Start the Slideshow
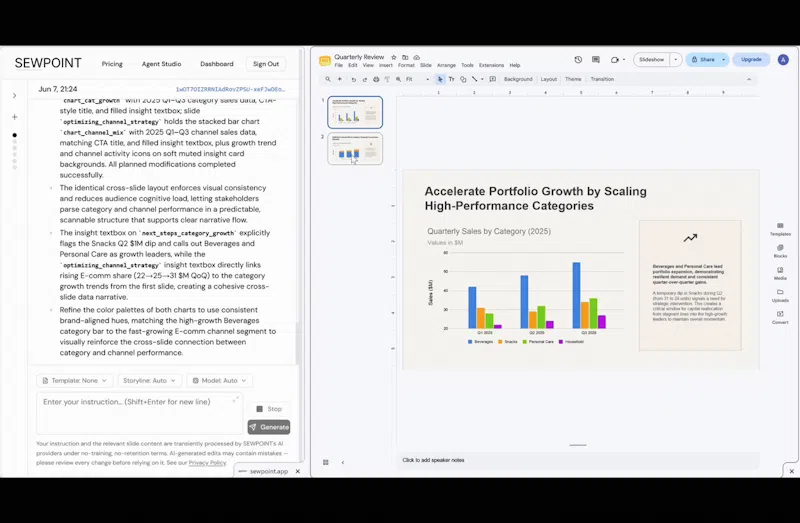 tap(652, 60)
